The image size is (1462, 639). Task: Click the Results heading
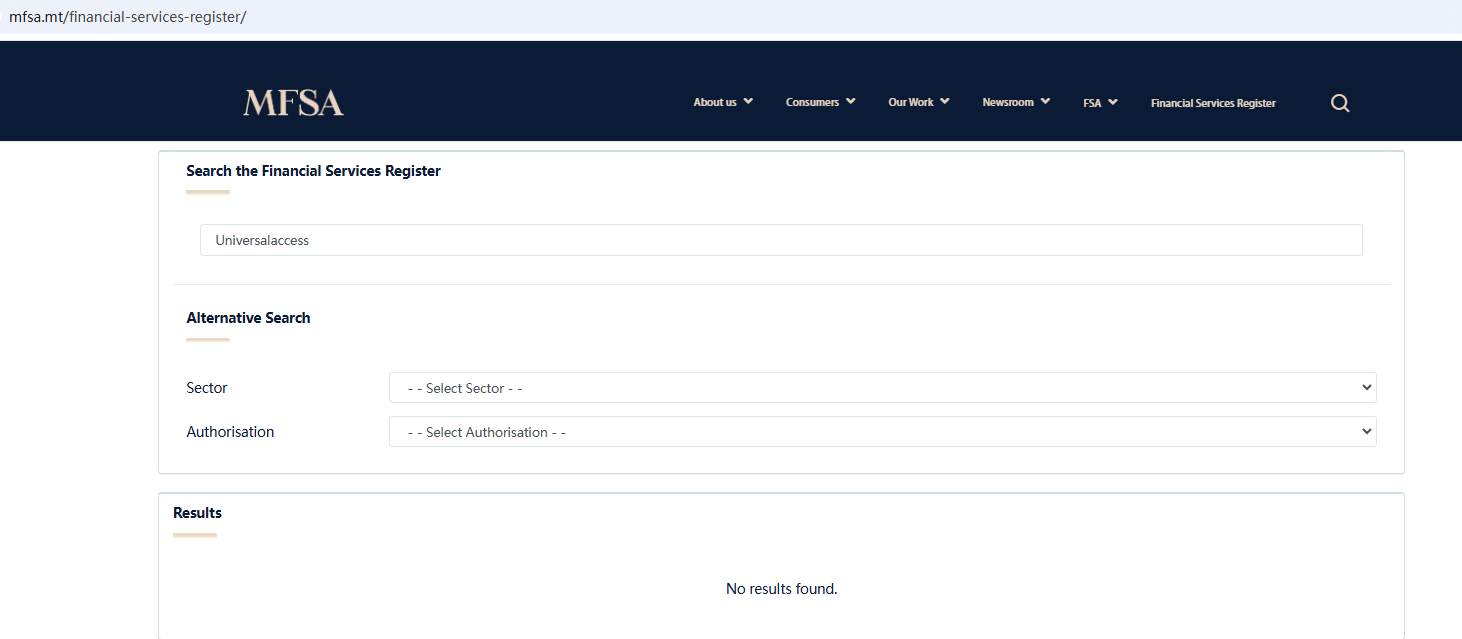point(197,513)
